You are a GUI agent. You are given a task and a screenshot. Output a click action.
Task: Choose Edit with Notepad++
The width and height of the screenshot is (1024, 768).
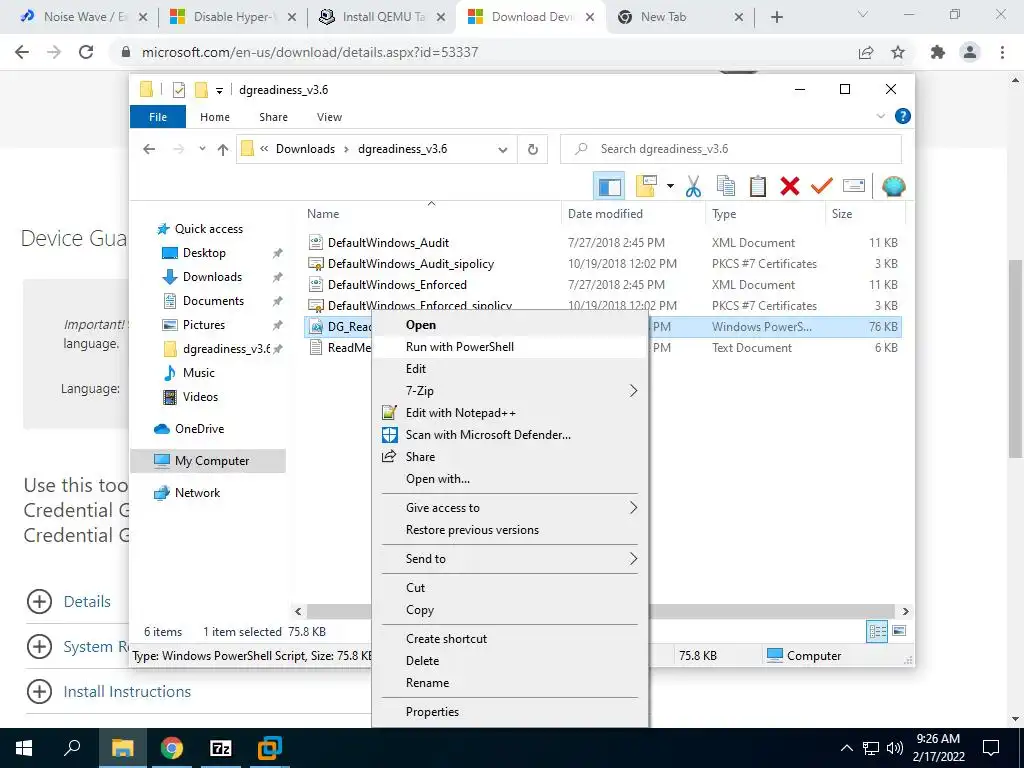coord(510,413)
